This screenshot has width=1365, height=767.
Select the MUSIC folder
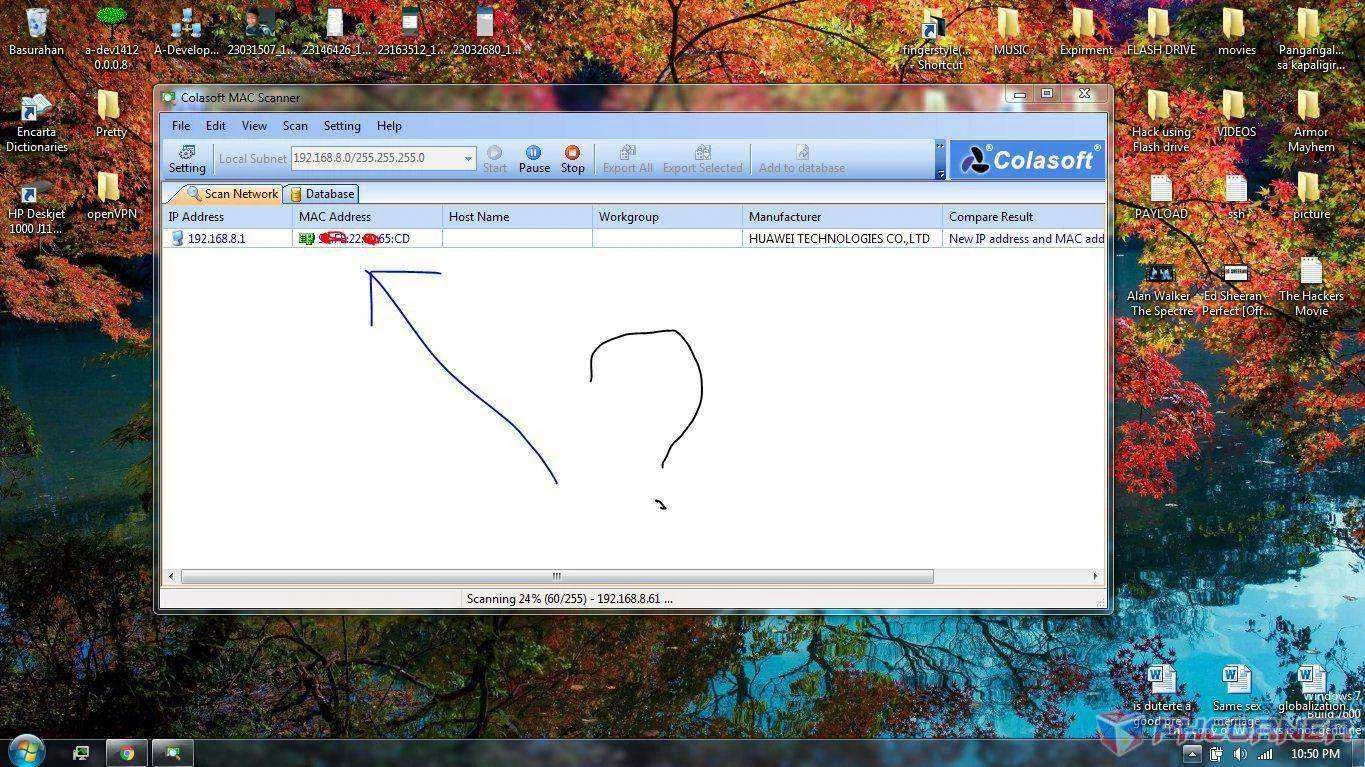(x=1010, y=32)
